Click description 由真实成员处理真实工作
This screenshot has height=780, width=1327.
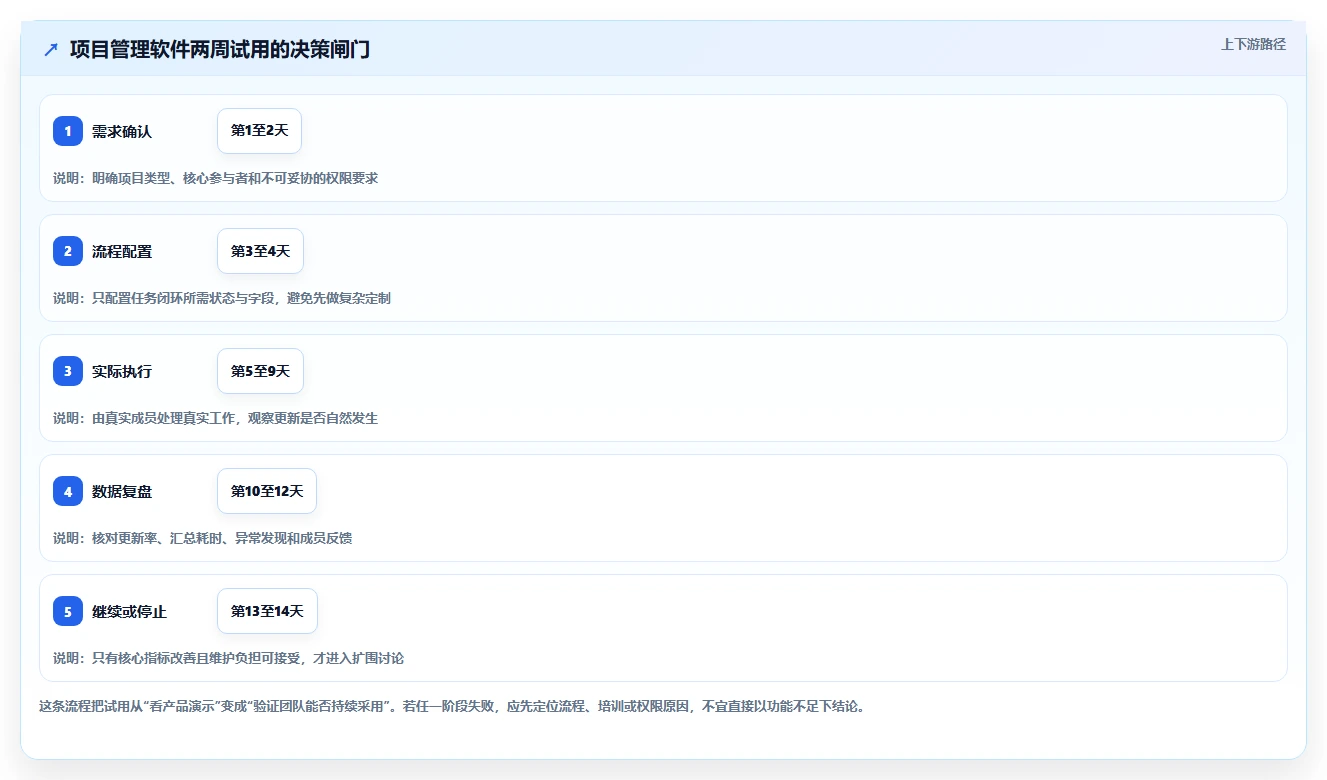click(x=215, y=418)
